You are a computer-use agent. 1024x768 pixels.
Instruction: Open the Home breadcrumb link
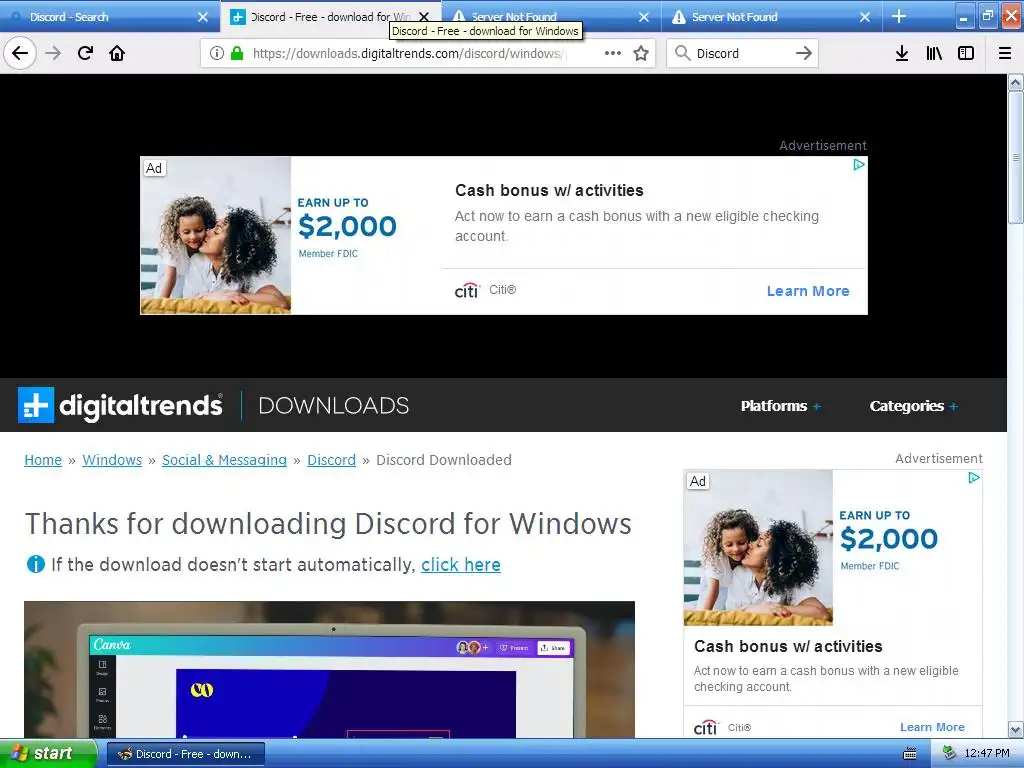[43, 460]
